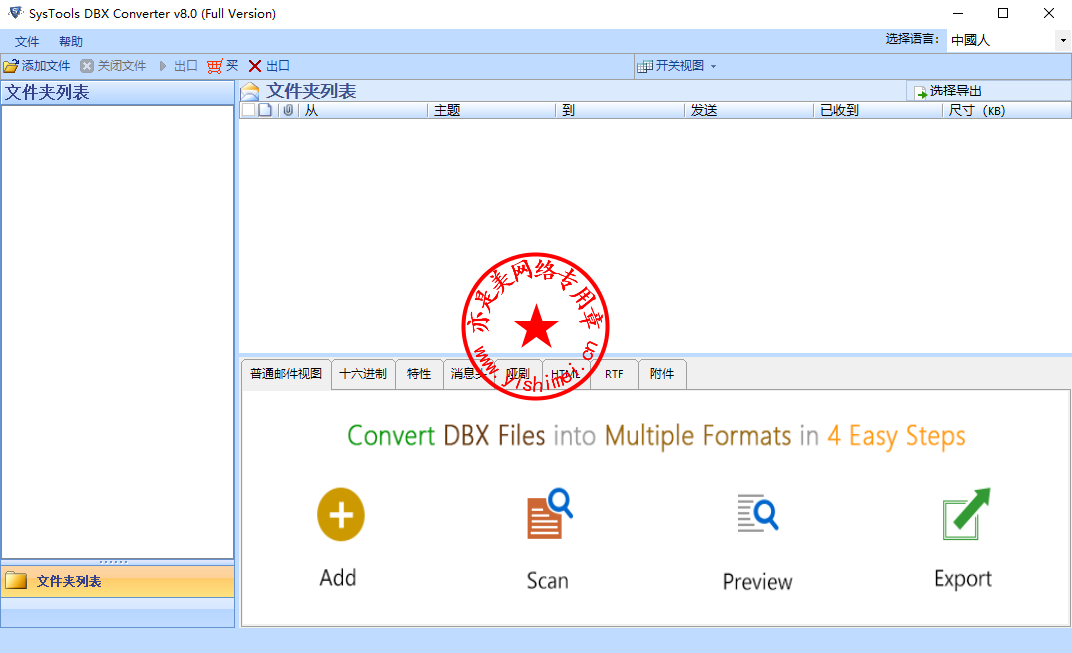This screenshot has height=653, width=1072.
Task: Select 文件夹列表 in the bottom-left panel
Action: [x=68, y=581]
